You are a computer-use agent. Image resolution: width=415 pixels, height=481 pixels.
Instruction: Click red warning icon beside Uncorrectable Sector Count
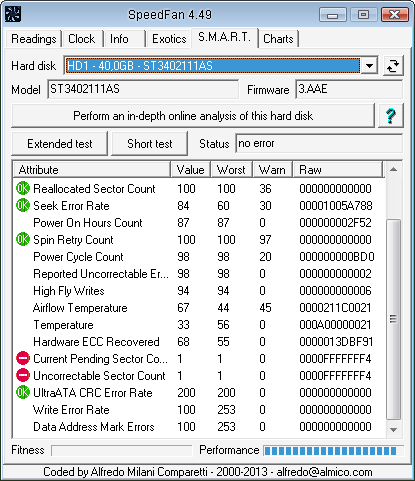[23, 375]
